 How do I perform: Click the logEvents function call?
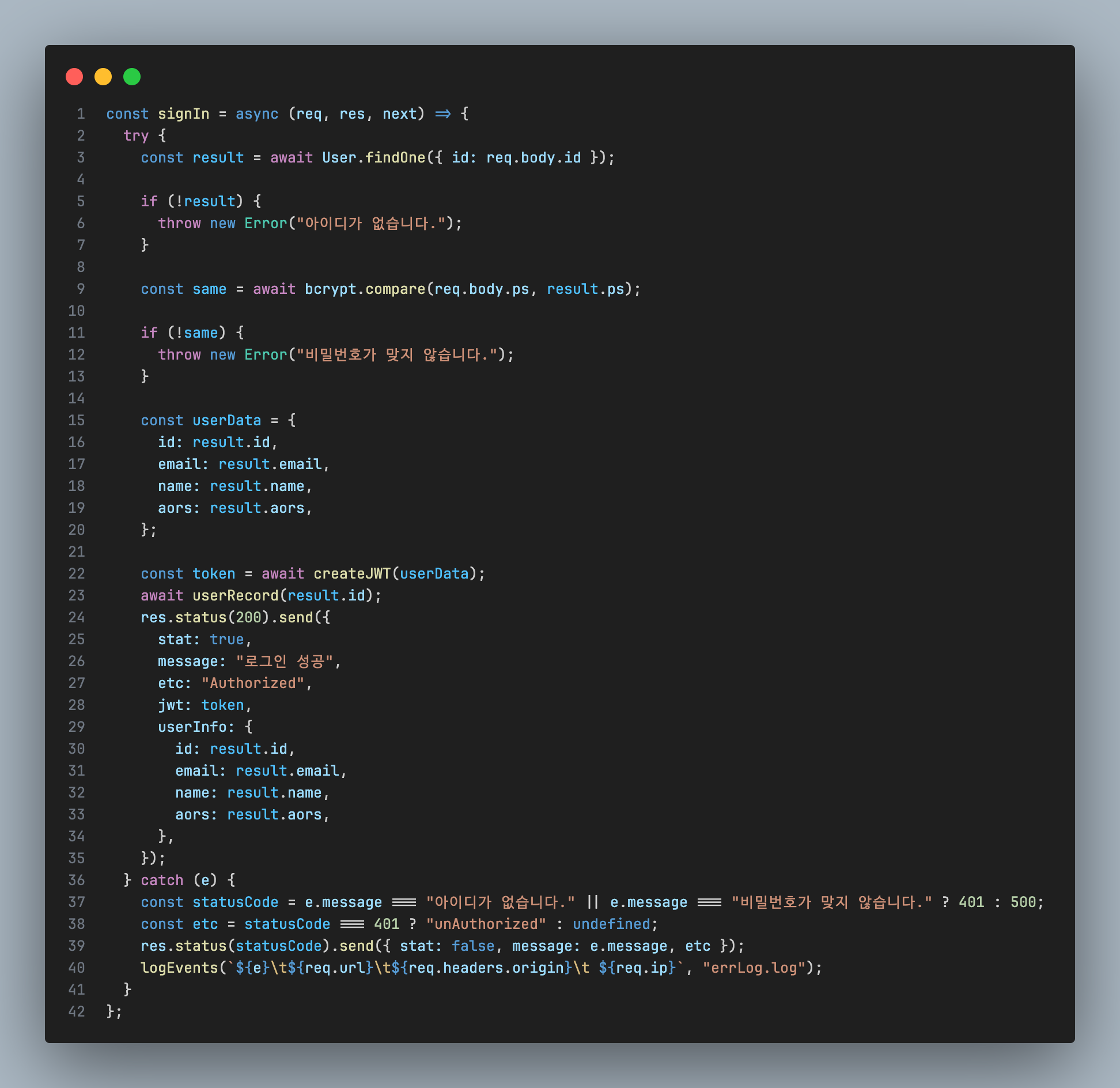179,968
